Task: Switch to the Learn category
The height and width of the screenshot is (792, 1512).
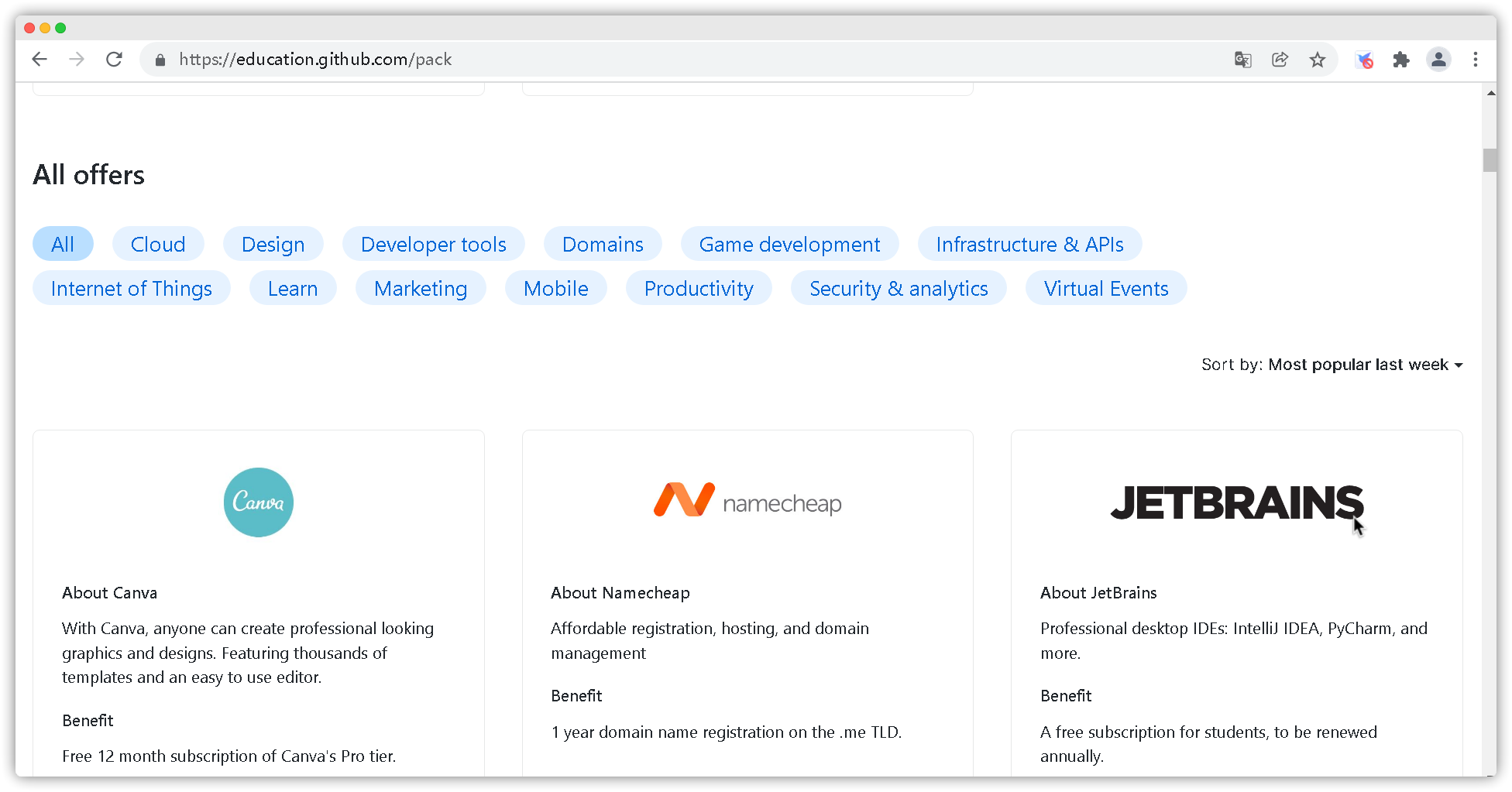Action: (x=293, y=288)
